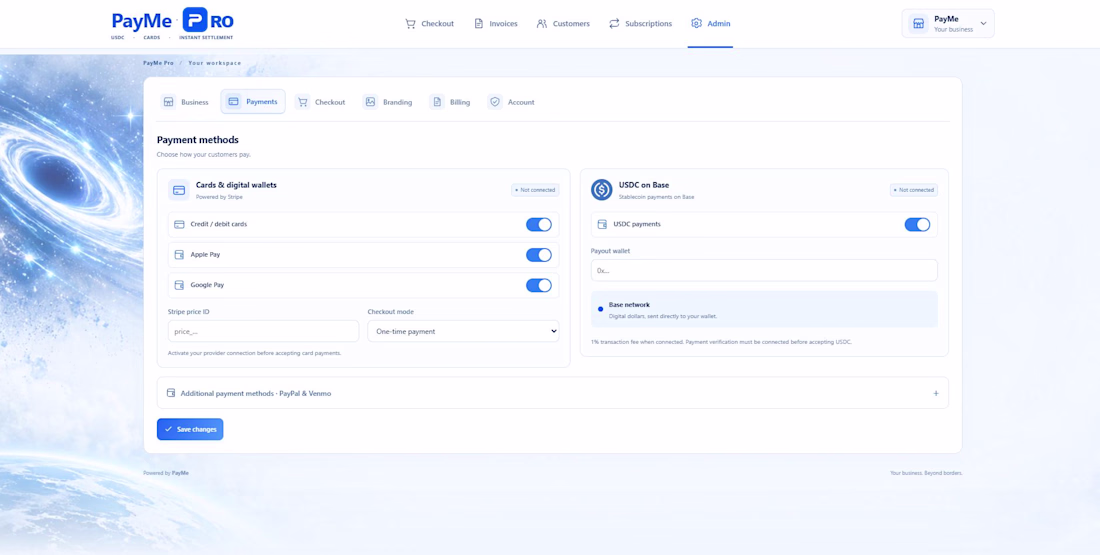
Task: Open Subscriptions in the top navigation
Action: (640, 23)
